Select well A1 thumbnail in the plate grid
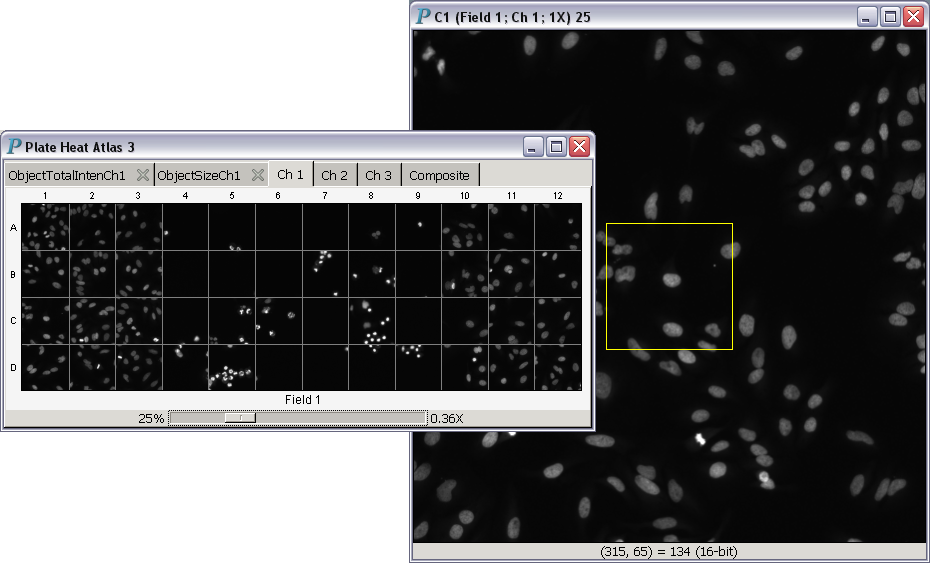This screenshot has height=563, width=930. pos(44,227)
